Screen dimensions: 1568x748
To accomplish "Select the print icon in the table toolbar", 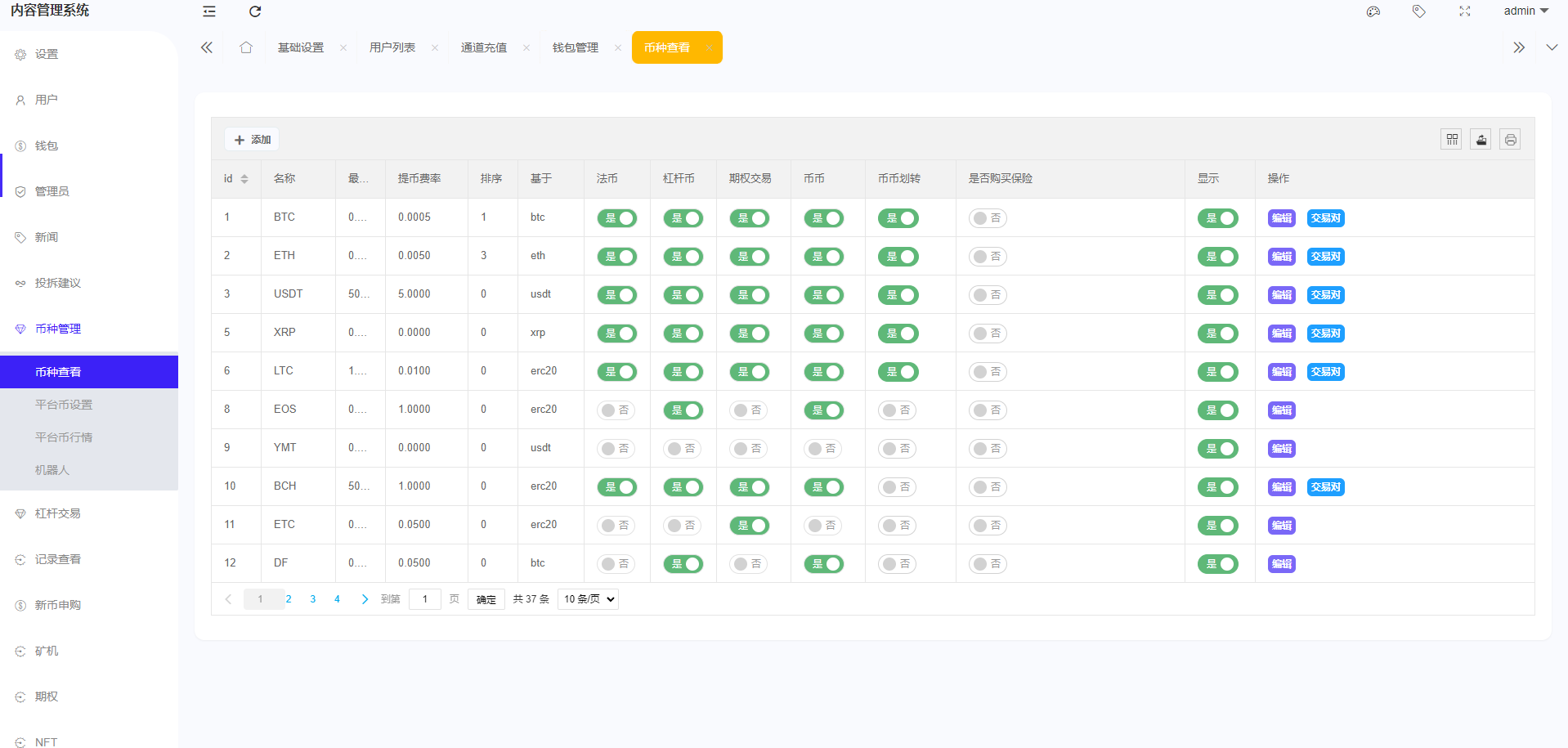I will pos(1510,139).
